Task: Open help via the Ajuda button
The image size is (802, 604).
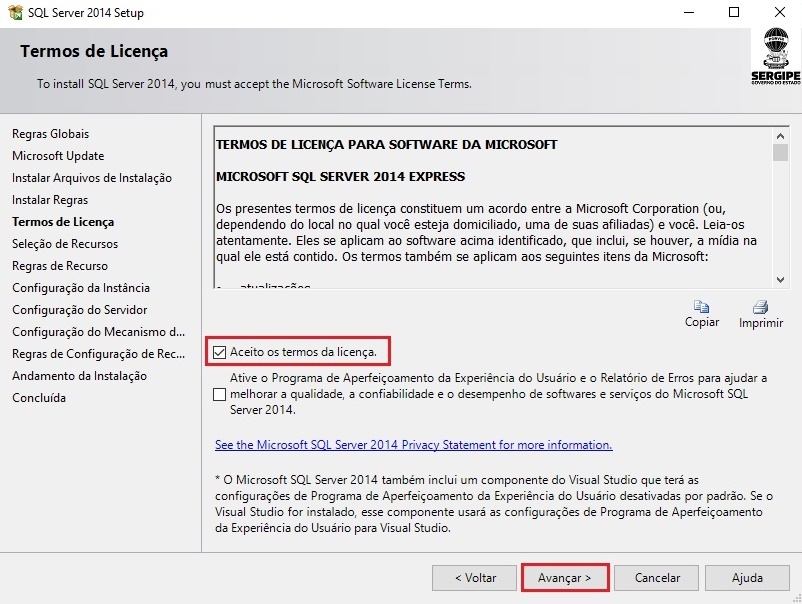Action: [746, 578]
